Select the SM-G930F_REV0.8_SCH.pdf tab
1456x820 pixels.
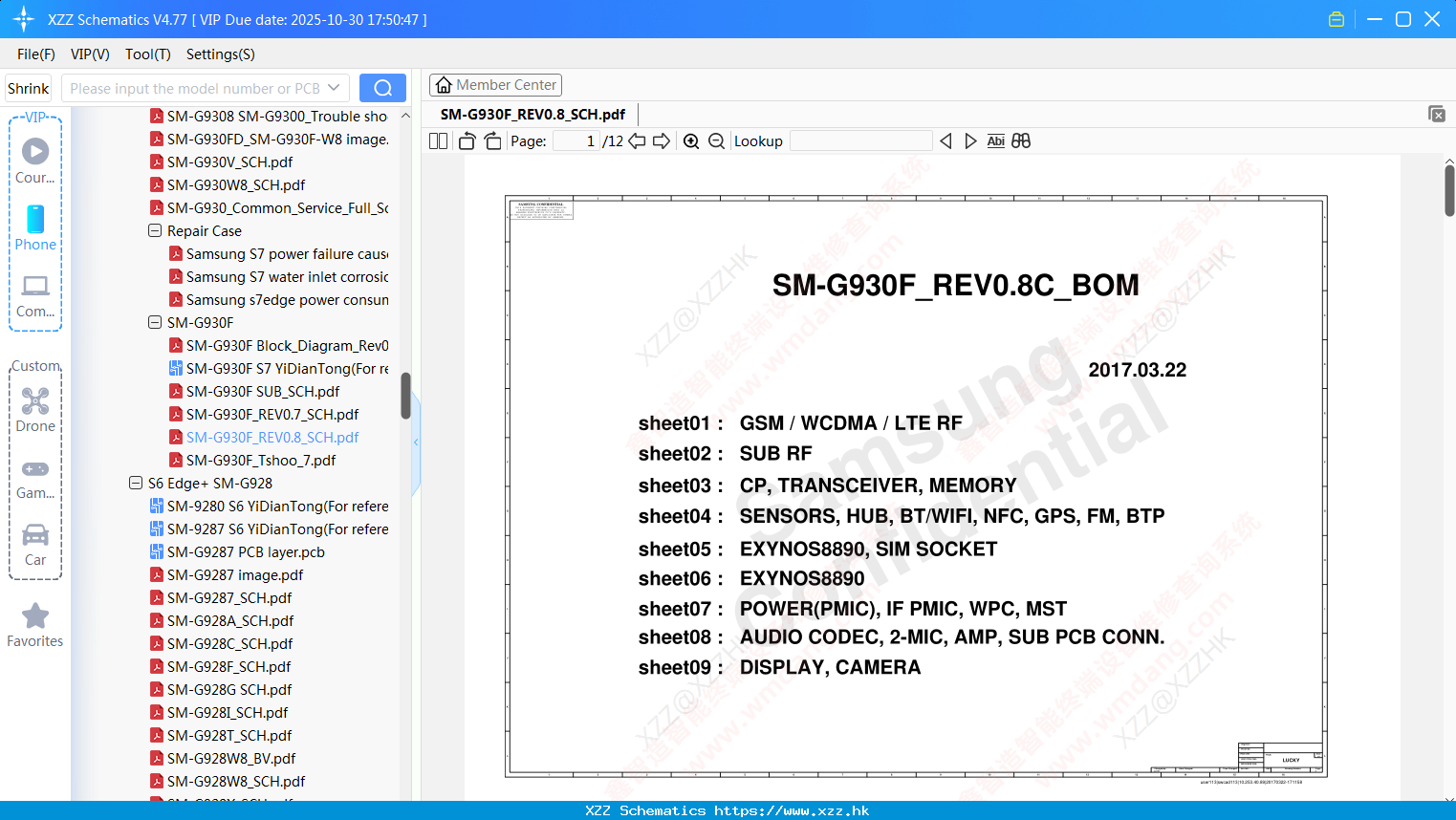click(532, 115)
